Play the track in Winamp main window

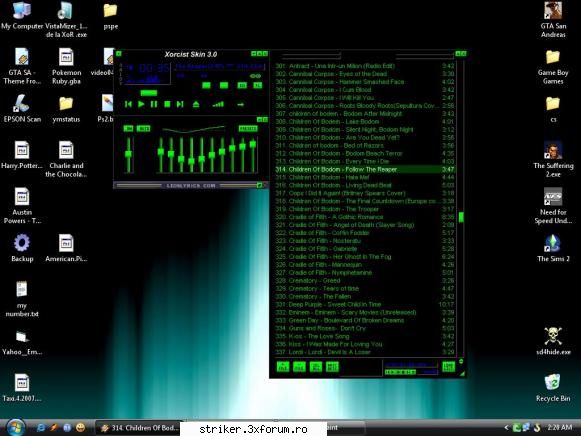pos(141,104)
